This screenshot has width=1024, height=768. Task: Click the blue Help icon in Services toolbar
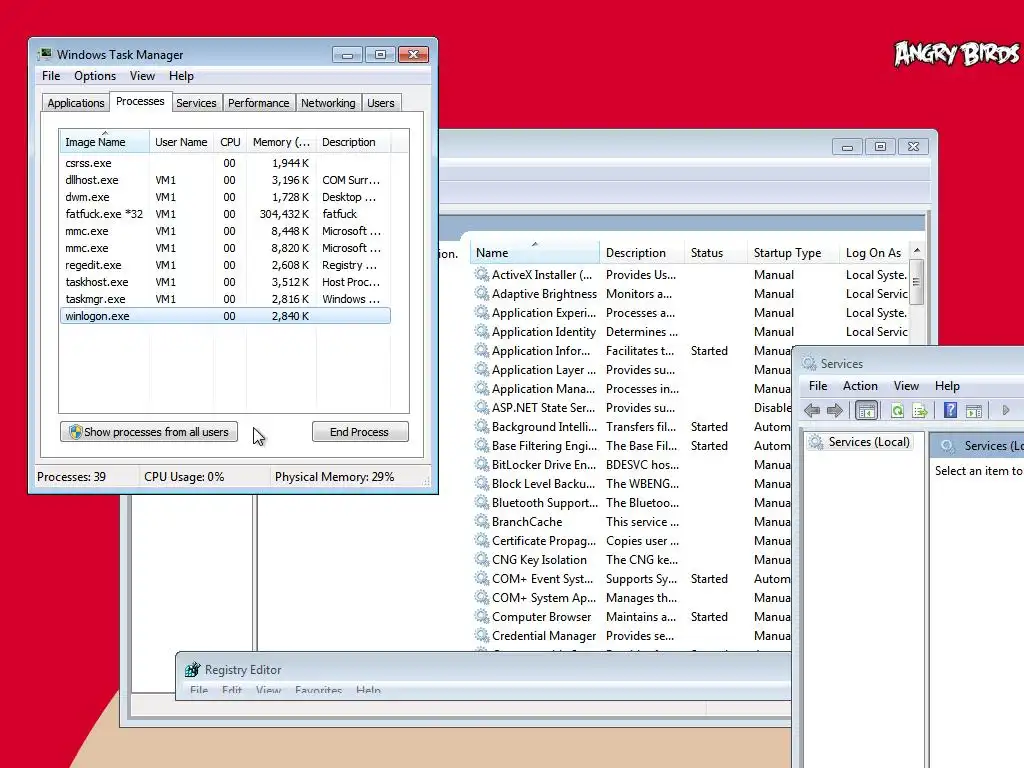click(x=950, y=410)
